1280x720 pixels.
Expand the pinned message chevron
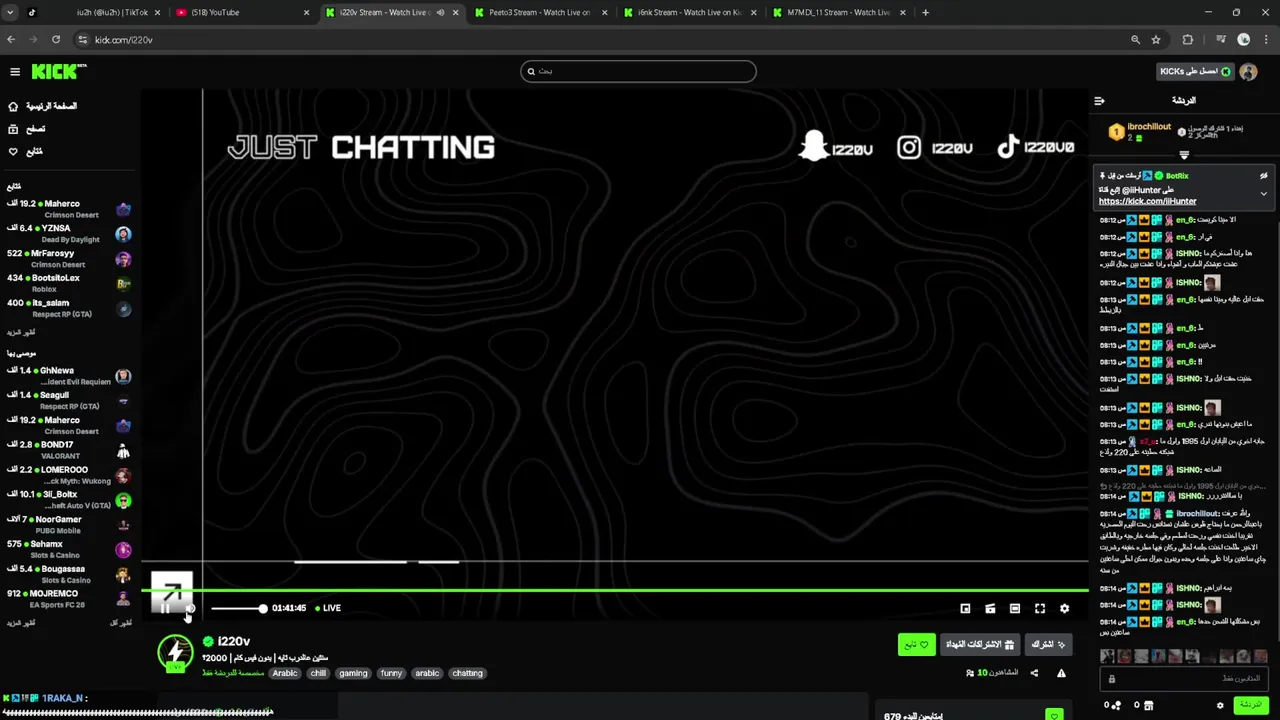(1263, 193)
